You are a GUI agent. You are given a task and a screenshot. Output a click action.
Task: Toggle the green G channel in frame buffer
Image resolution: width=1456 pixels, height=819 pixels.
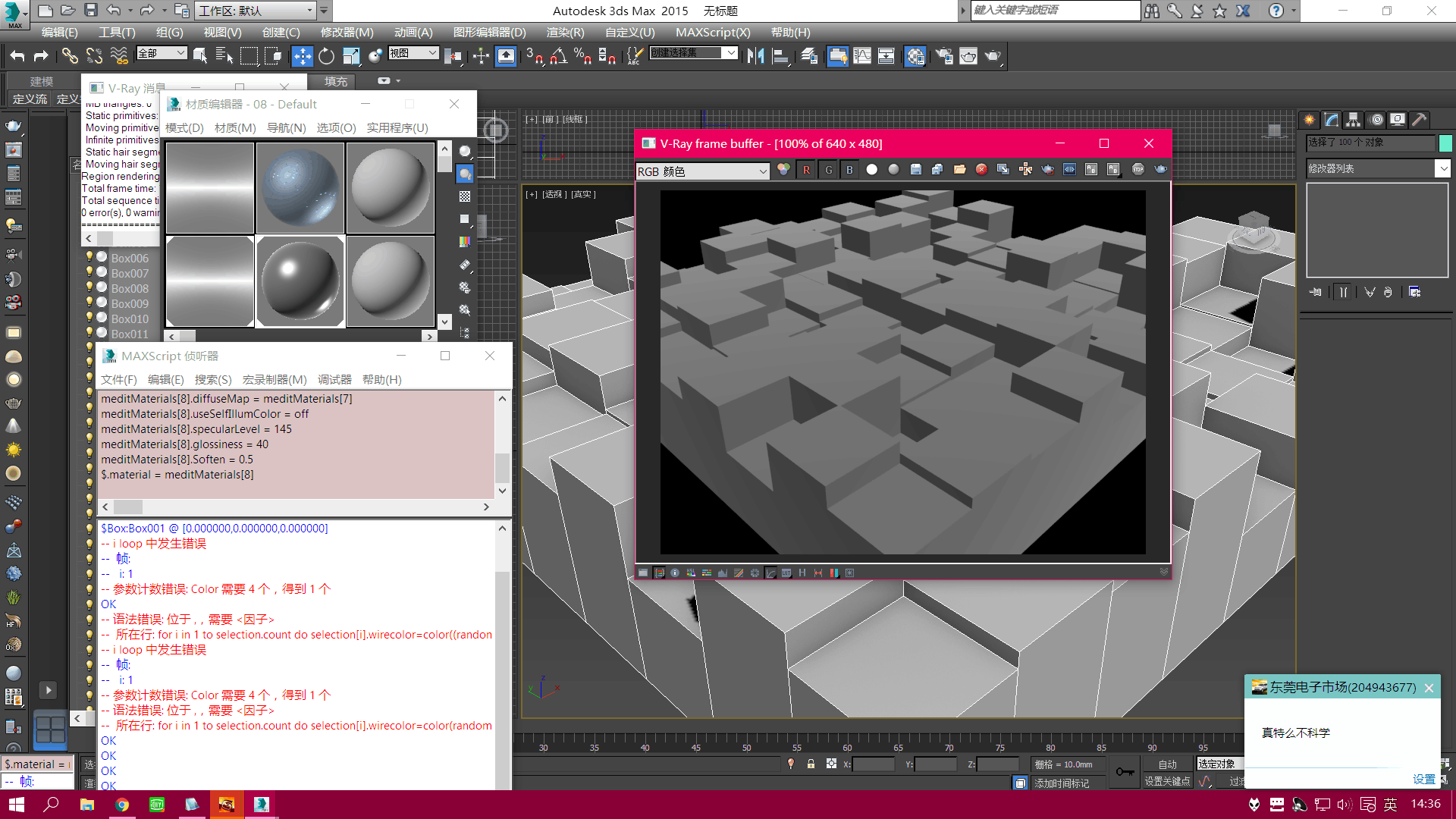pos(828,170)
